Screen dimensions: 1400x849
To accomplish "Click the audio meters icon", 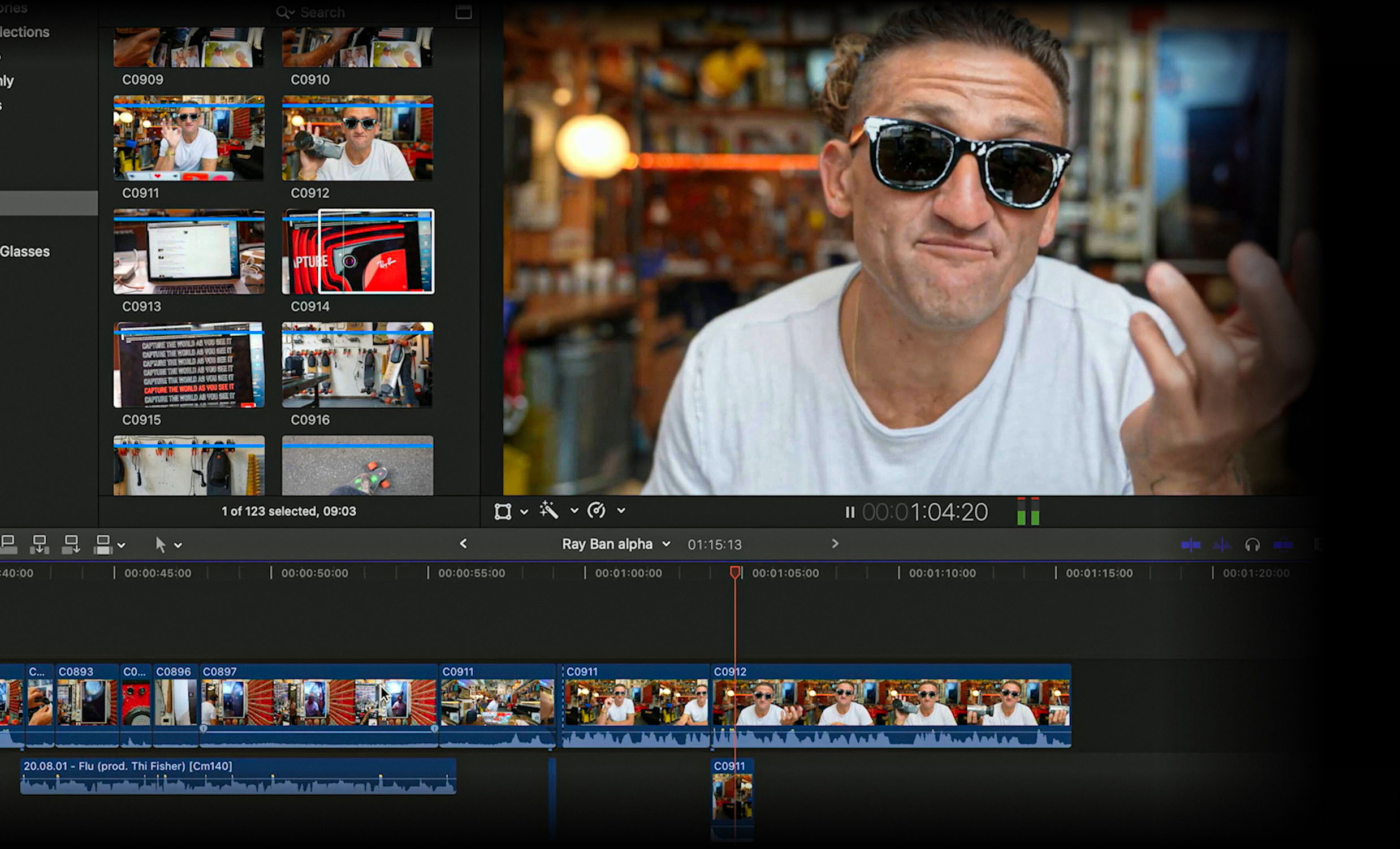I will [x=1028, y=511].
